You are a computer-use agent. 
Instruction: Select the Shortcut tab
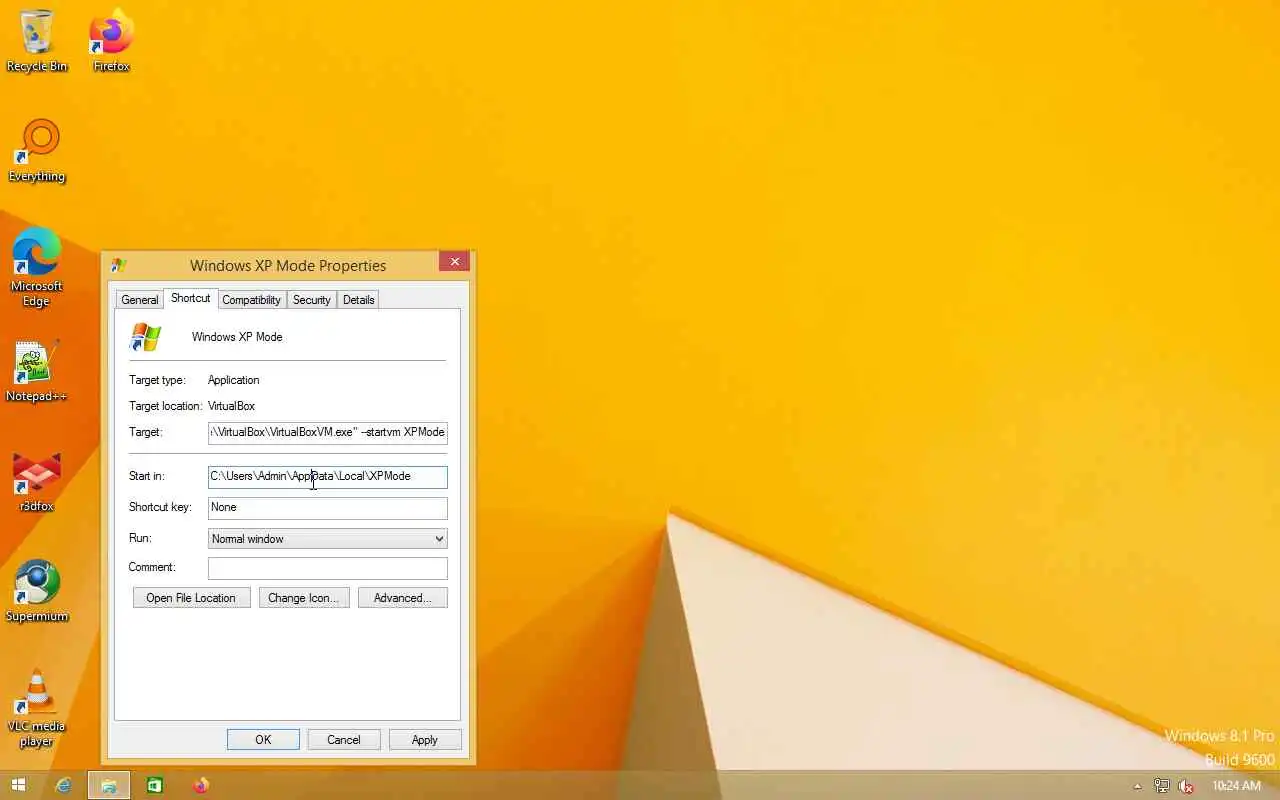point(190,298)
